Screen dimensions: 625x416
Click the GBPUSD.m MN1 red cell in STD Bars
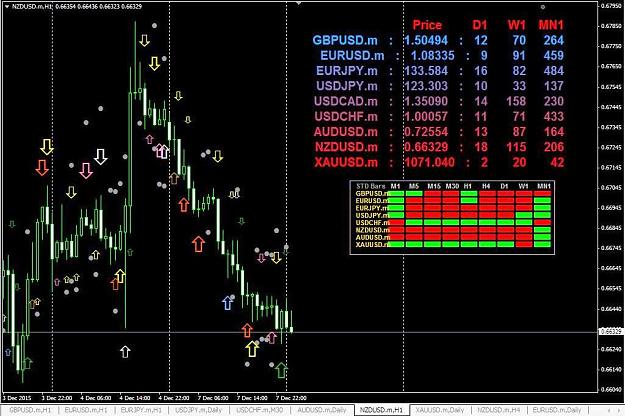542,194
